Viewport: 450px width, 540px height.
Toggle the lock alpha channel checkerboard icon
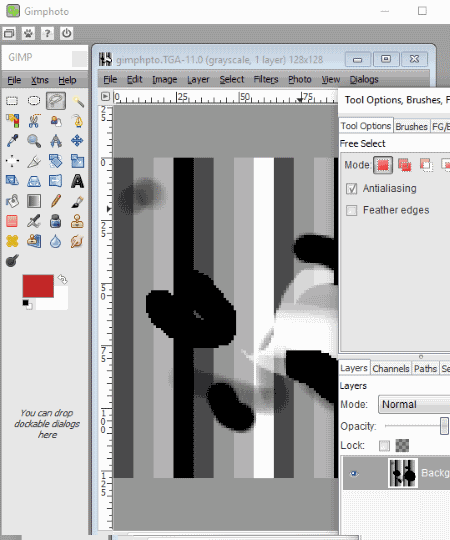tap(402, 445)
